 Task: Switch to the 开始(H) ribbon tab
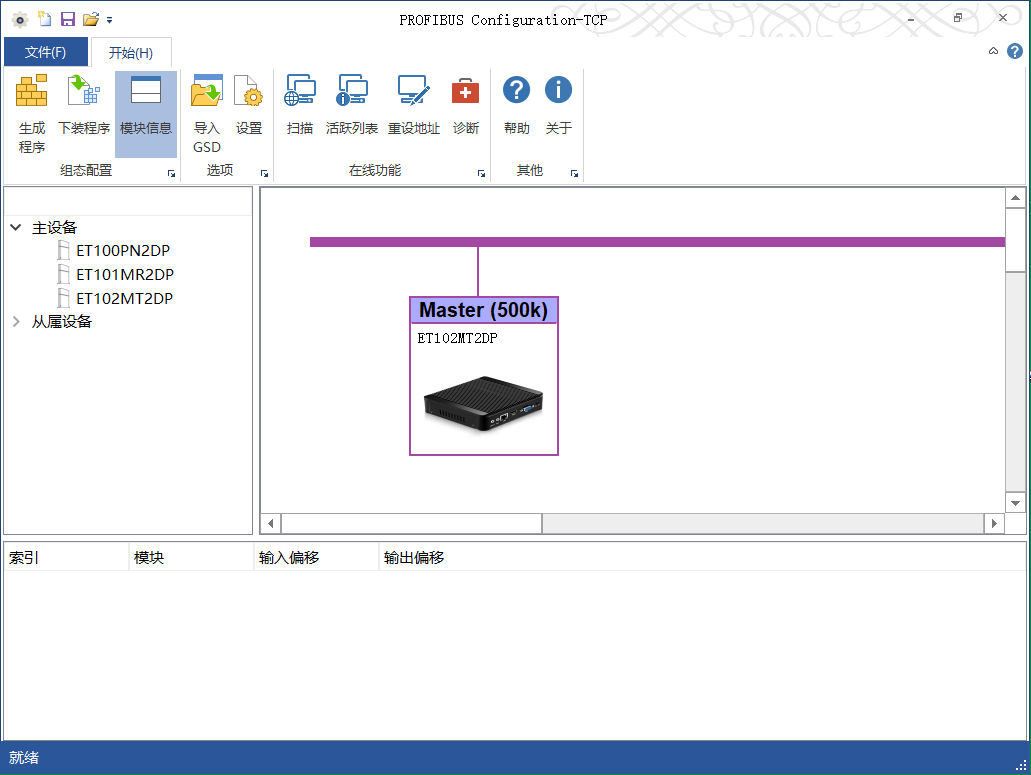131,52
